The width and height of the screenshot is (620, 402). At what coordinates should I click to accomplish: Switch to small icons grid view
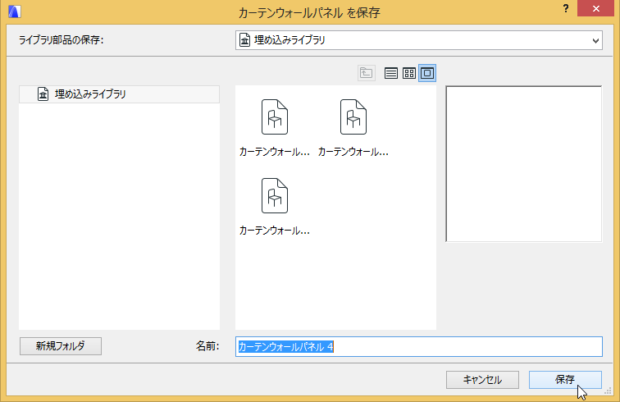point(409,73)
